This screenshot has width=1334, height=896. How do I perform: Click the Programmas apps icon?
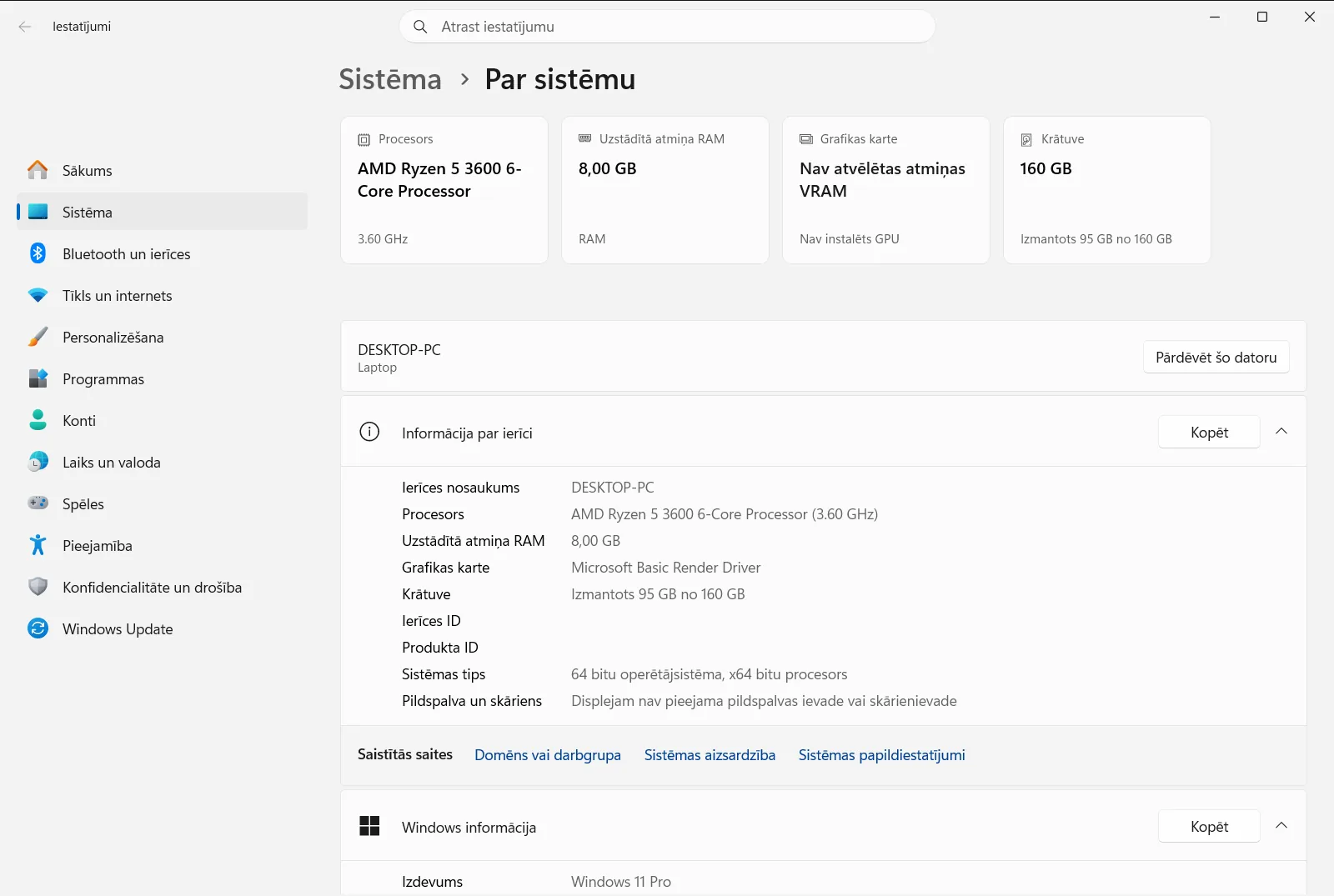(38, 378)
